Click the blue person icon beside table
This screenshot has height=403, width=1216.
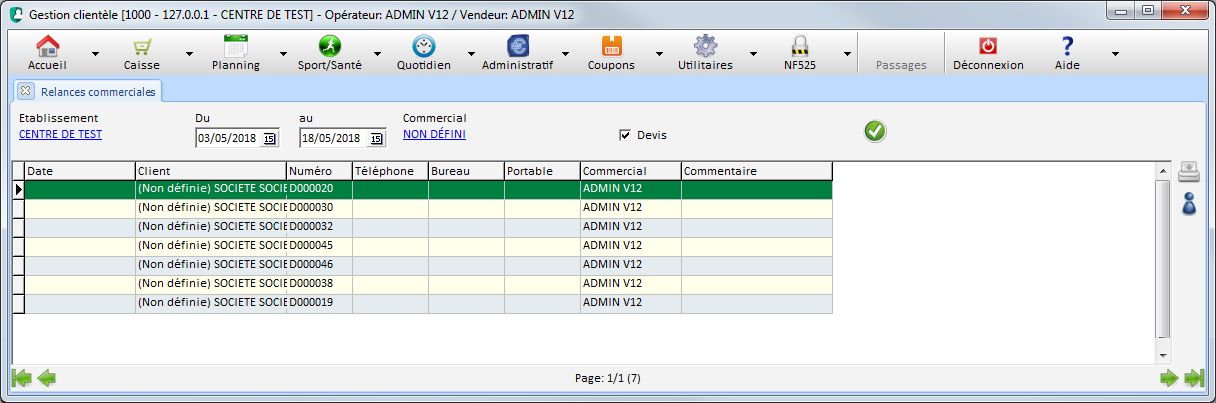pyautogui.click(x=1189, y=204)
